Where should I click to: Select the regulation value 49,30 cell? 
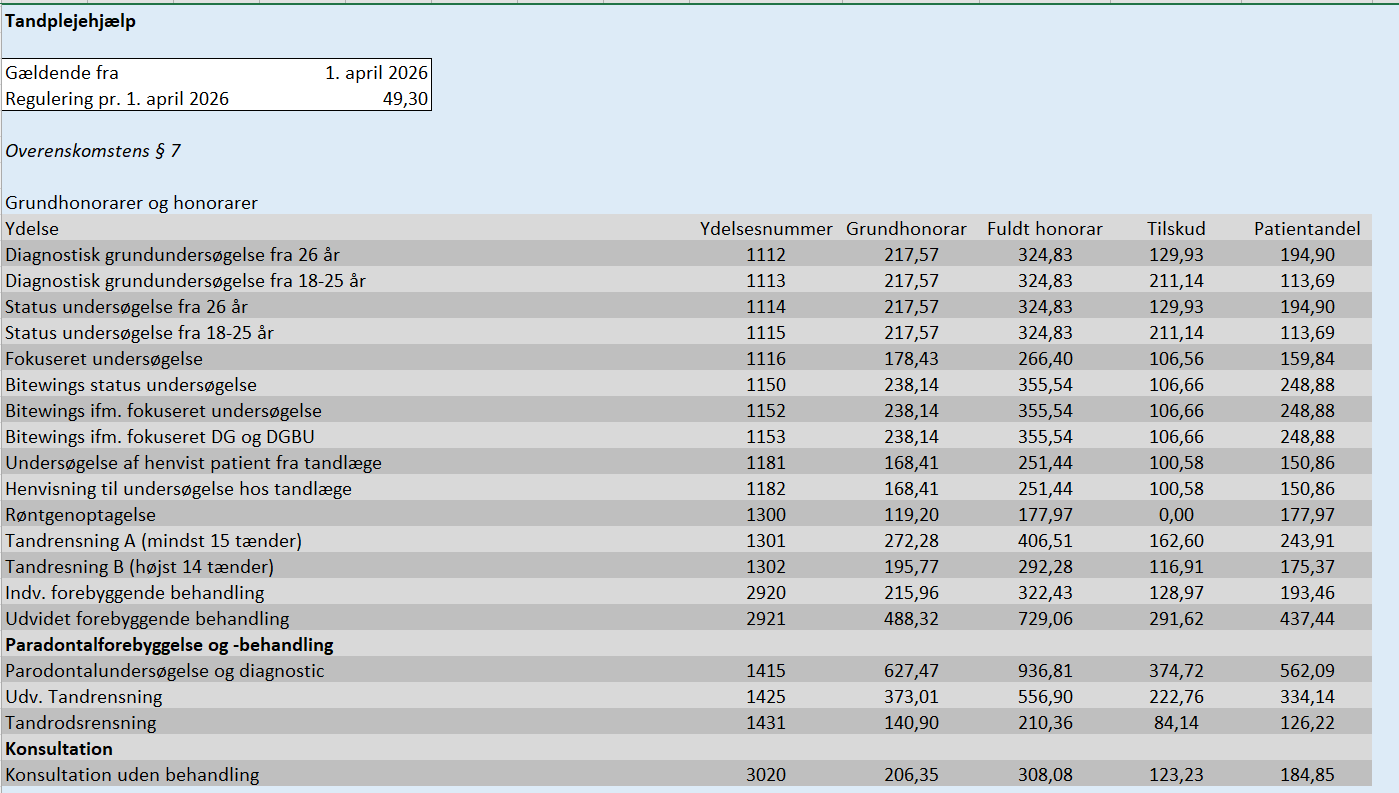click(405, 99)
